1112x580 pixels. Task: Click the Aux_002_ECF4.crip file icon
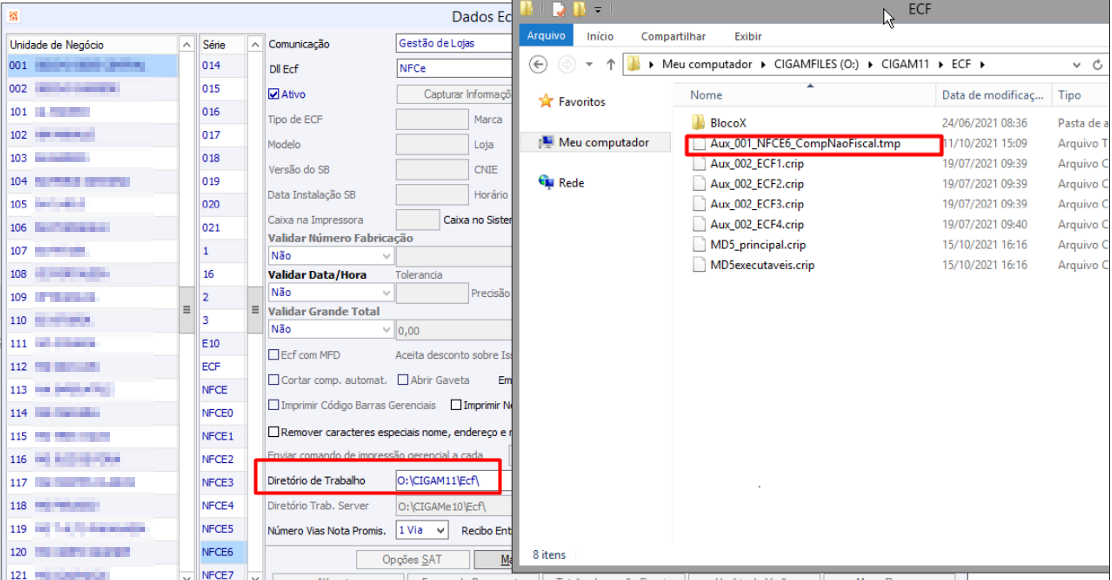(699, 224)
